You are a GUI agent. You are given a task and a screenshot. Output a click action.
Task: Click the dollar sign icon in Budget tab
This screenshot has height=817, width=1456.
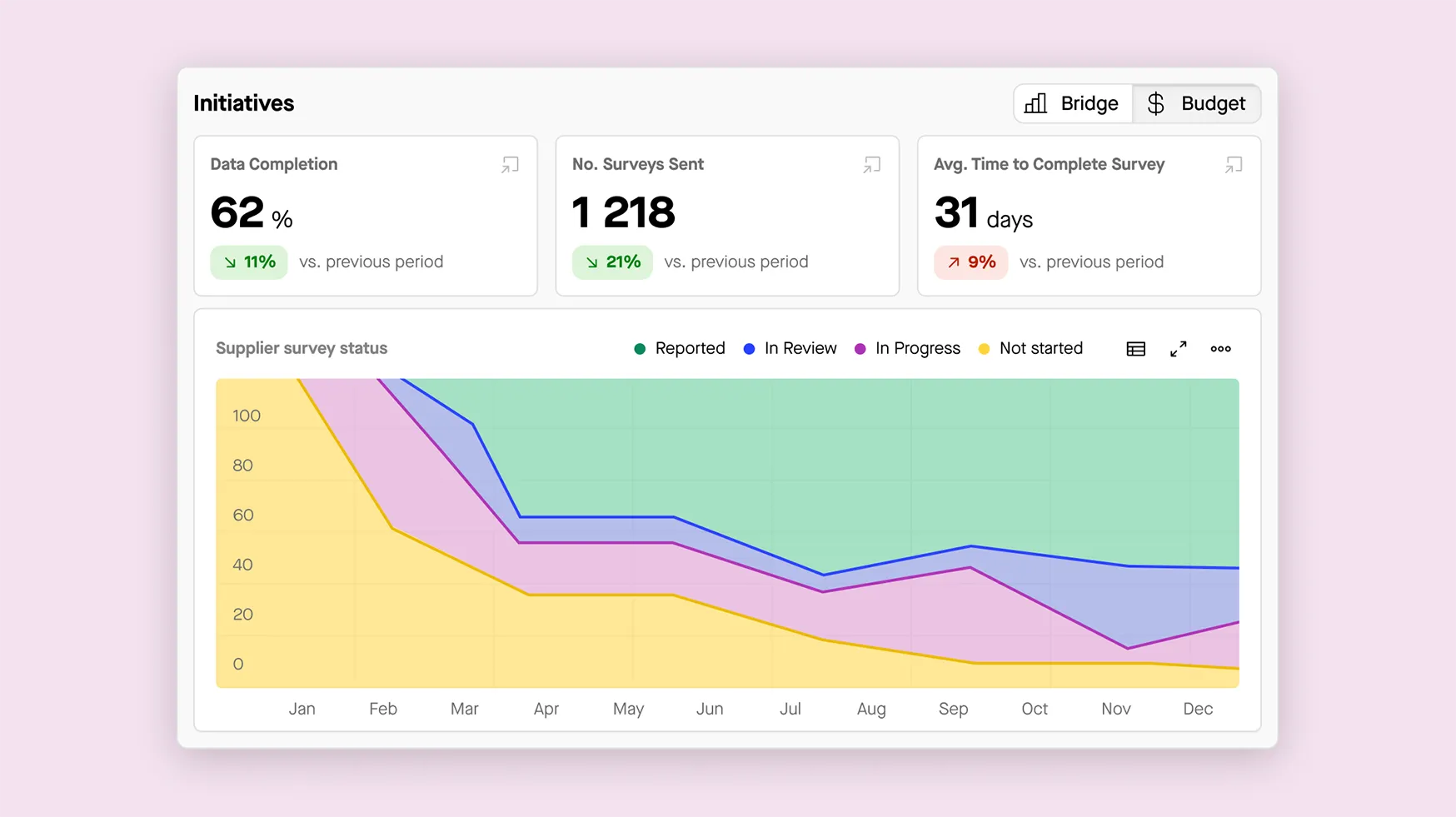pos(1155,103)
